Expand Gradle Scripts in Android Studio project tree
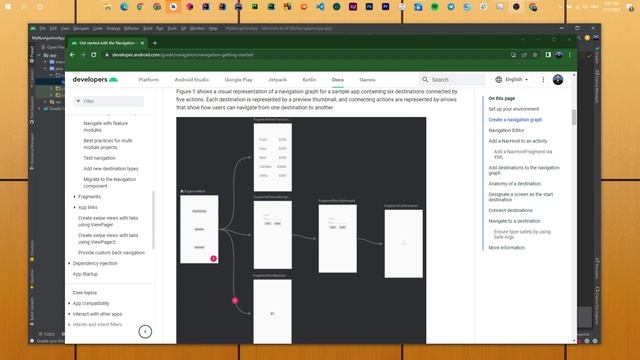640x360 pixels. (40, 109)
